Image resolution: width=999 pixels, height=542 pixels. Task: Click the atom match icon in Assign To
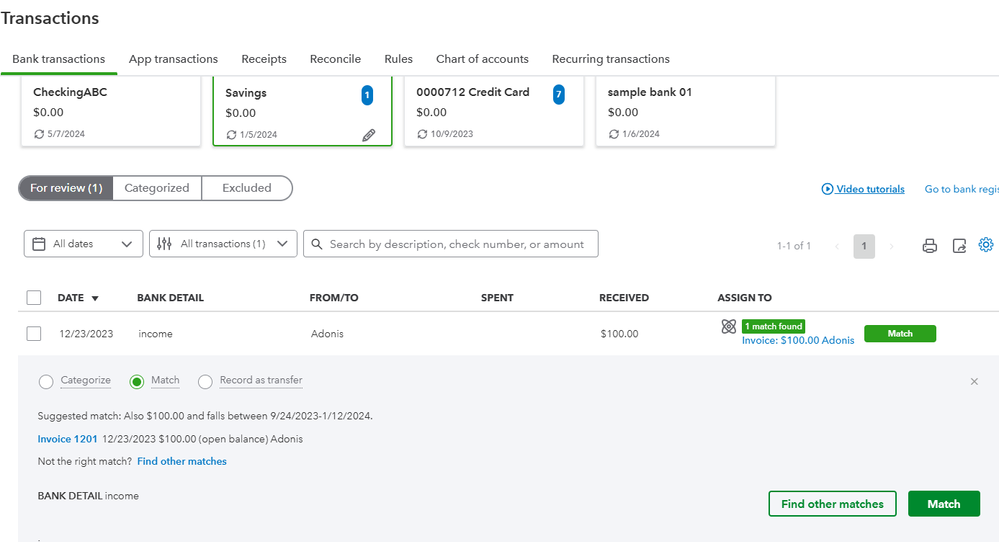(x=729, y=327)
